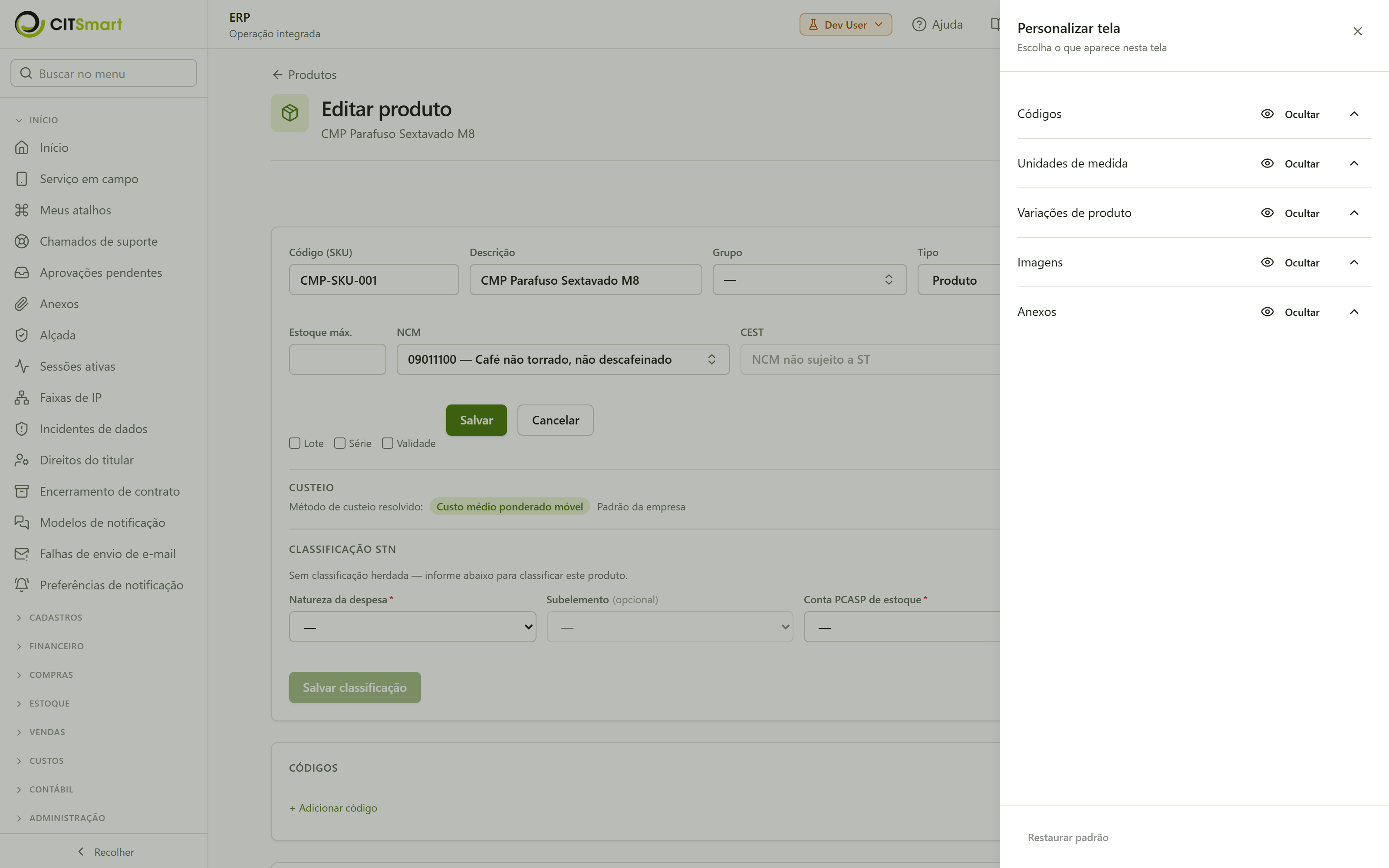Open Aprovações pendentes inbox icon
This screenshot has width=1389, height=868.
[x=22, y=273]
